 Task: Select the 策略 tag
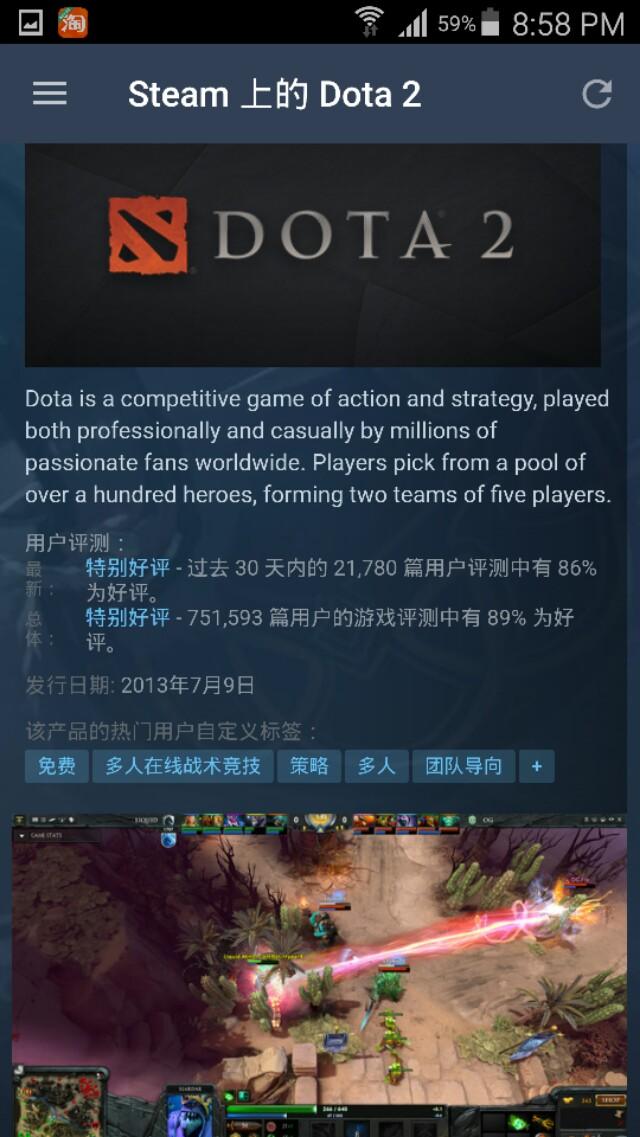pyautogui.click(x=309, y=766)
